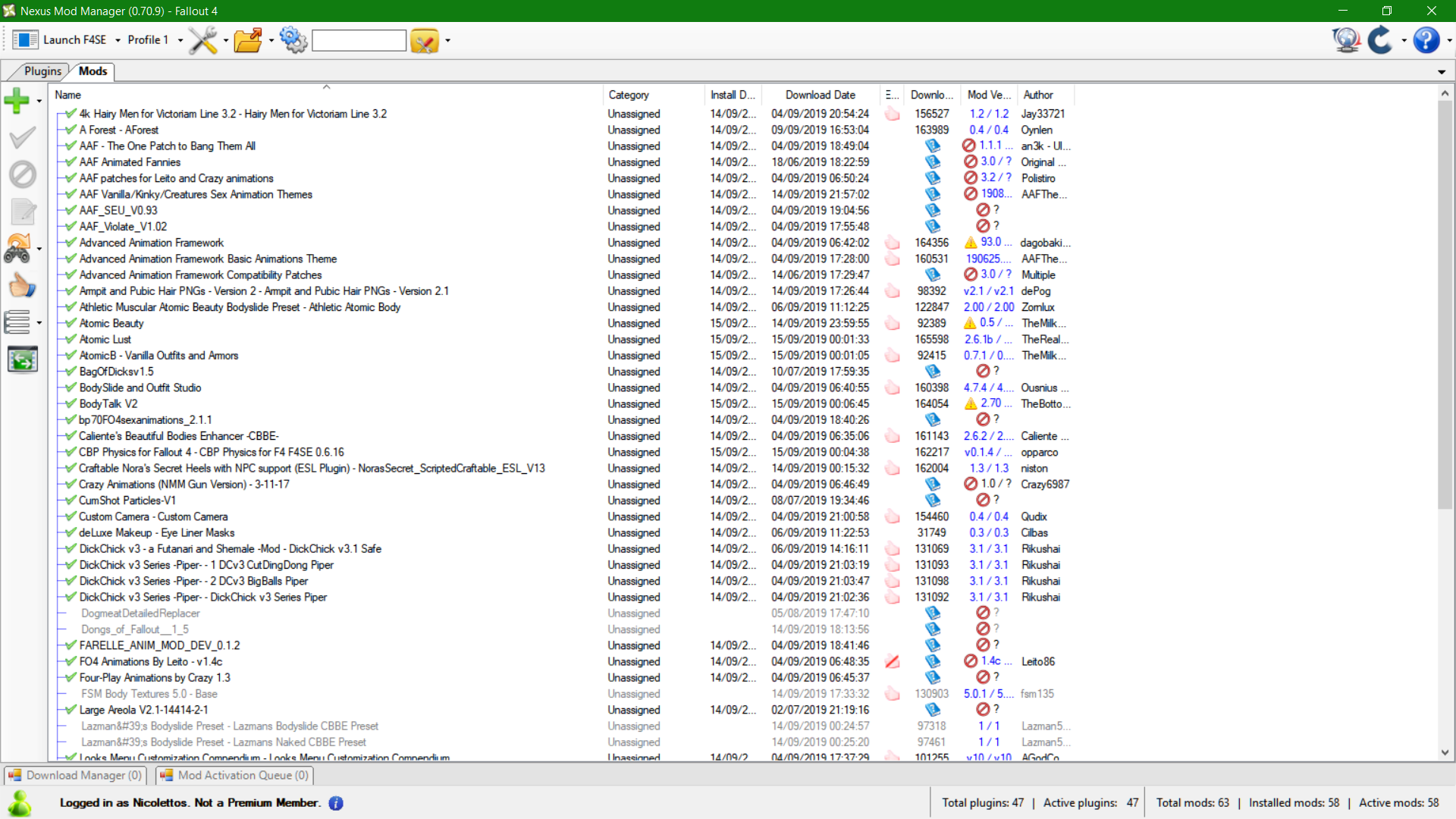Open the tools wrench and screwdriver icon

click(202, 40)
